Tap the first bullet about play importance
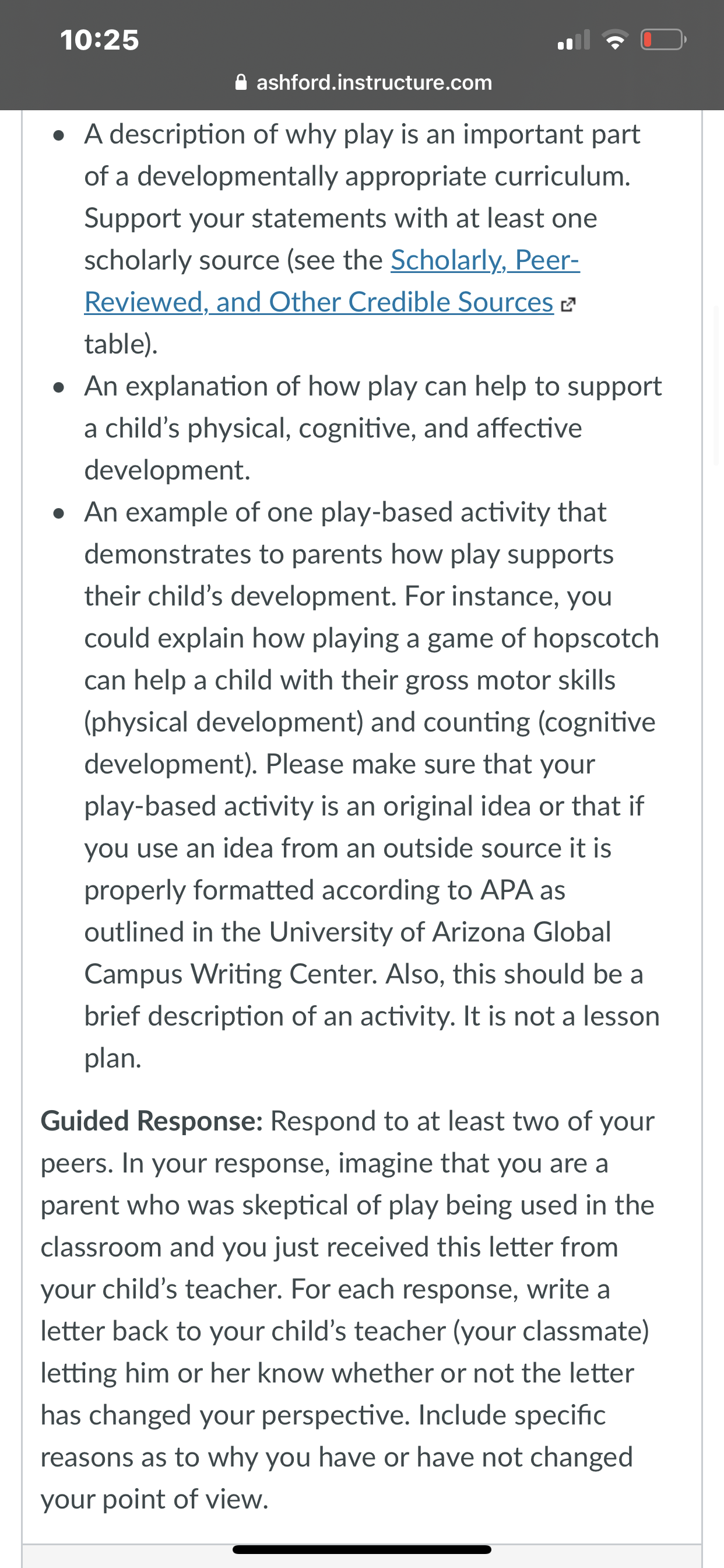 (x=363, y=239)
